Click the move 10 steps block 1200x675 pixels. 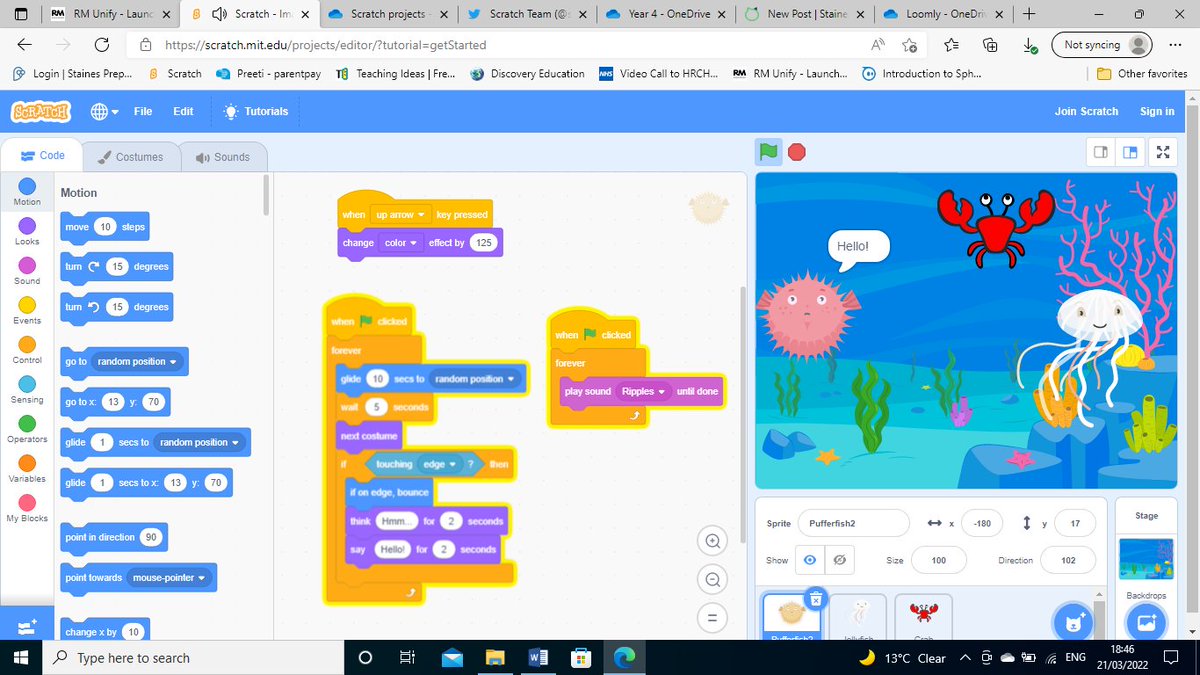pos(107,227)
